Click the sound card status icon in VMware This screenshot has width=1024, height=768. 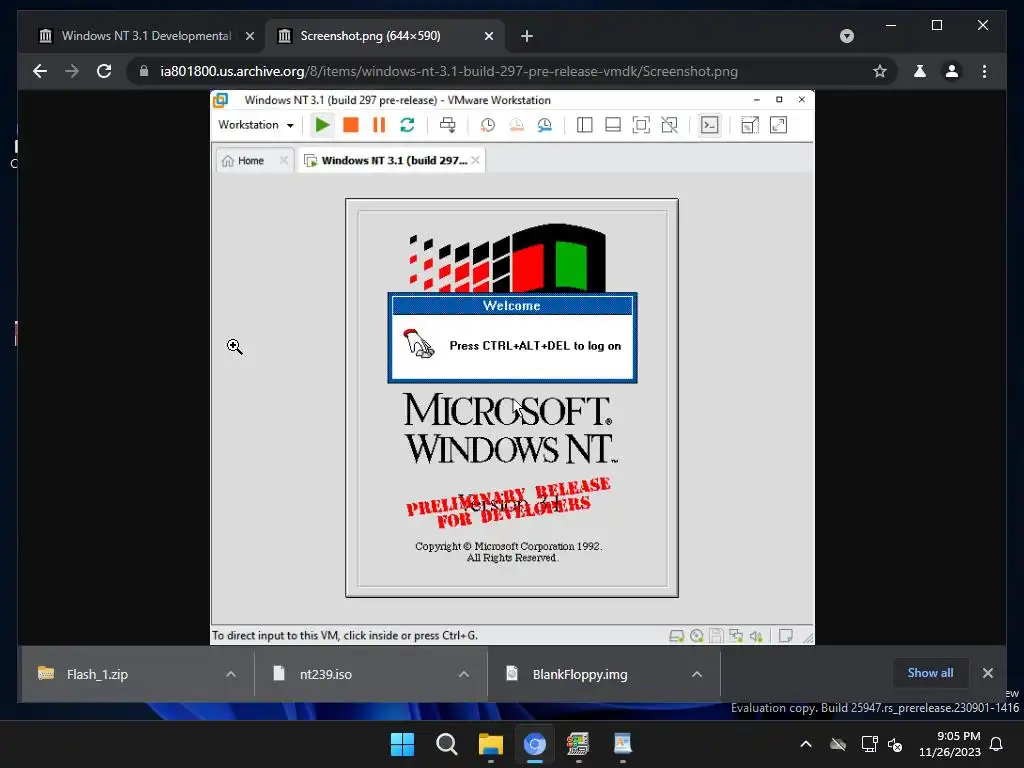pos(756,636)
